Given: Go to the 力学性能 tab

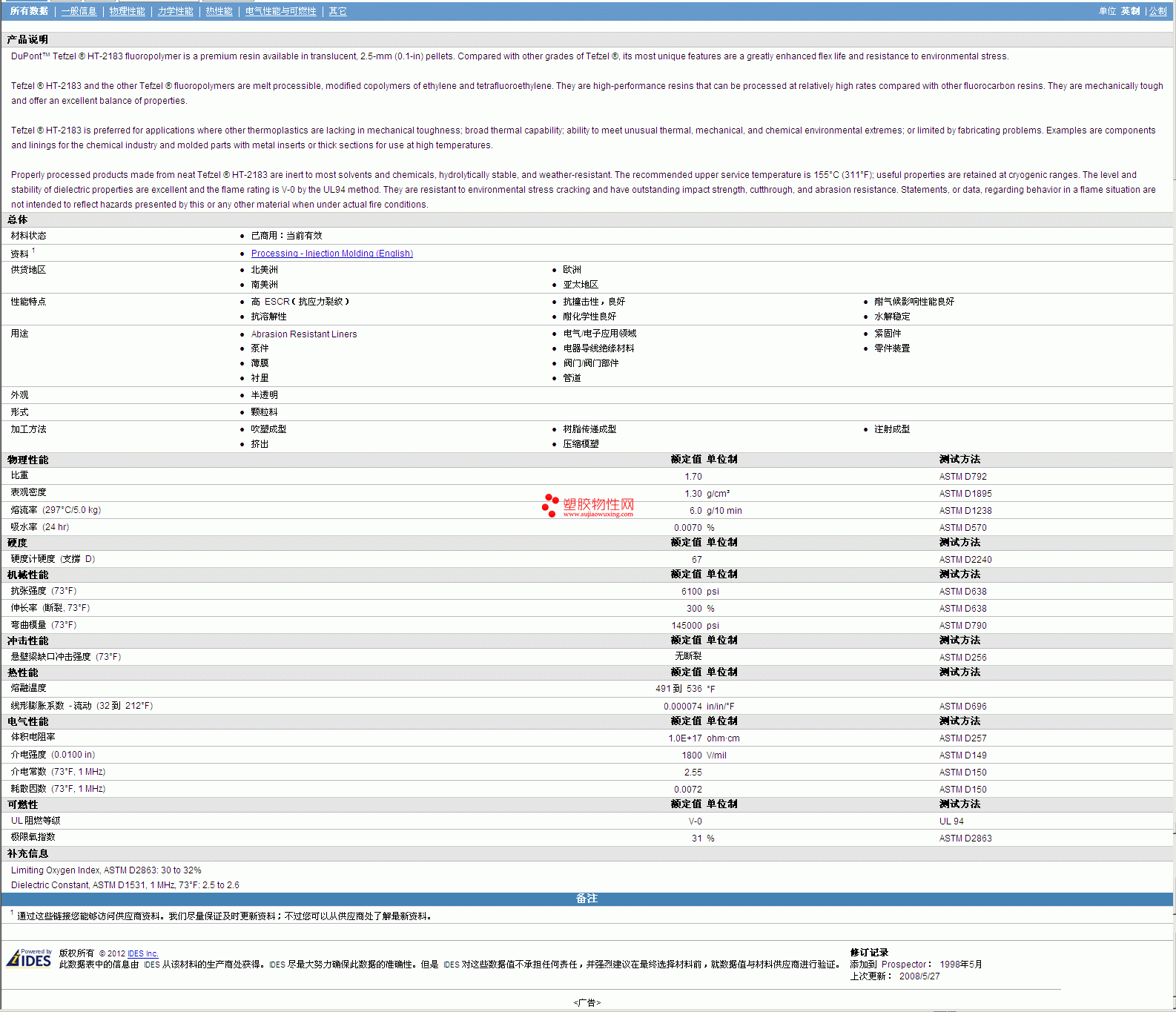Looking at the screenshot, I should point(175,11).
